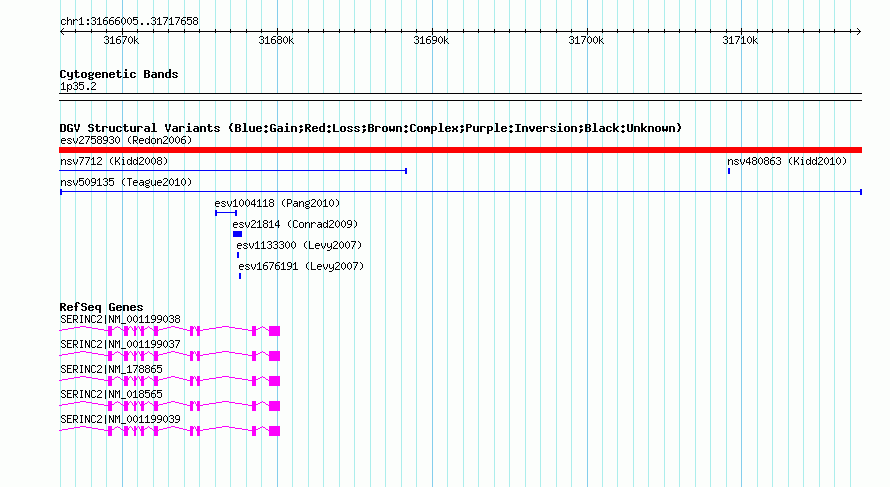Select esv21814 (Conrad2009) label

295,224
